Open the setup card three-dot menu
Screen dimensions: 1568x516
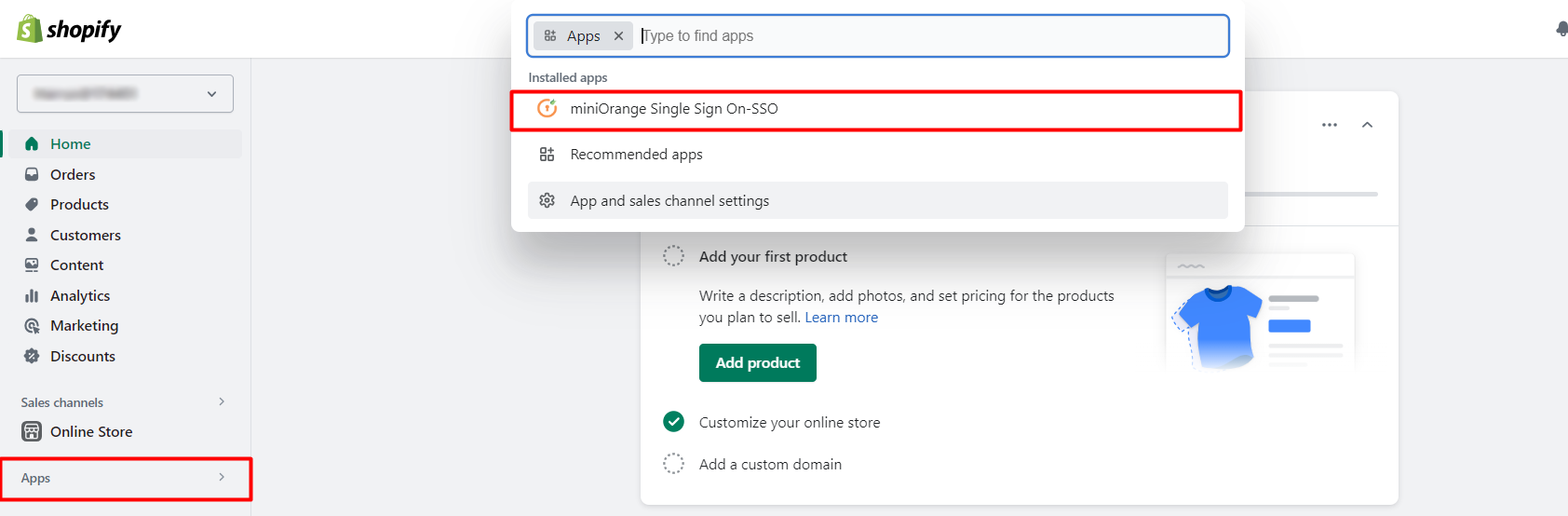pyautogui.click(x=1330, y=125)
